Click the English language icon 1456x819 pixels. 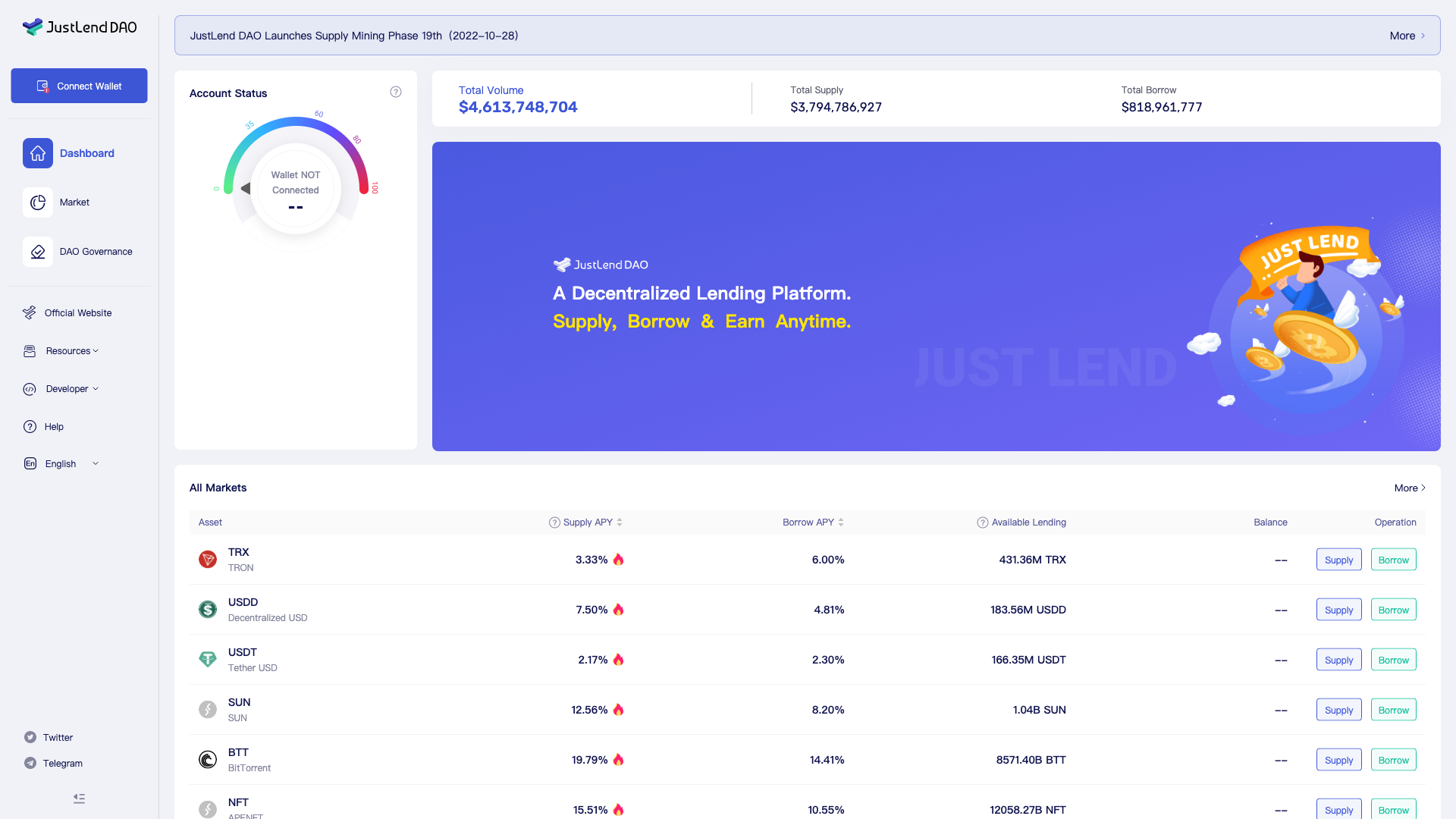30,463
